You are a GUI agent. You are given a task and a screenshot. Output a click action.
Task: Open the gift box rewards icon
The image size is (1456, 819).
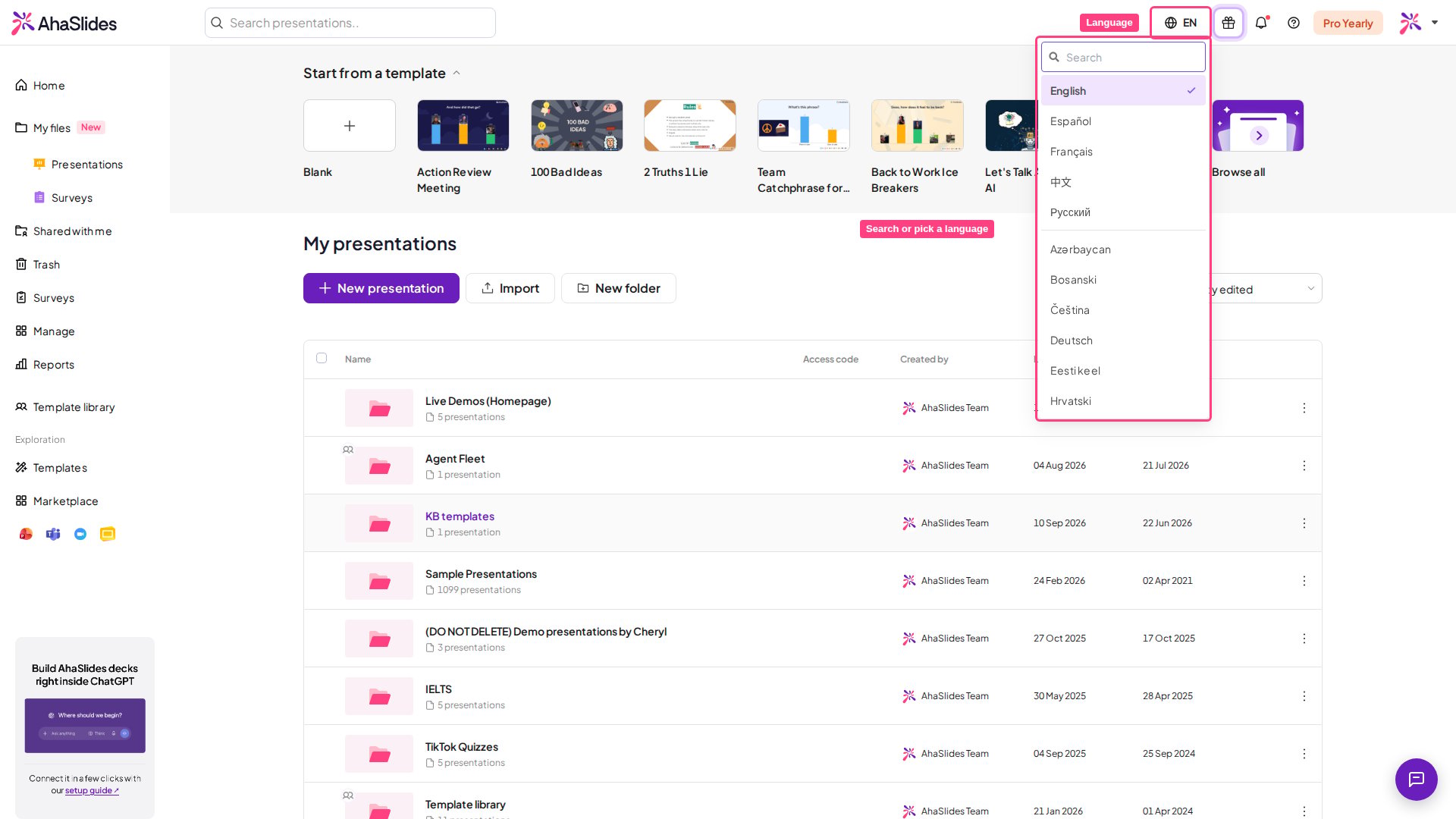pyautogui.click(x=1228, y=23)
